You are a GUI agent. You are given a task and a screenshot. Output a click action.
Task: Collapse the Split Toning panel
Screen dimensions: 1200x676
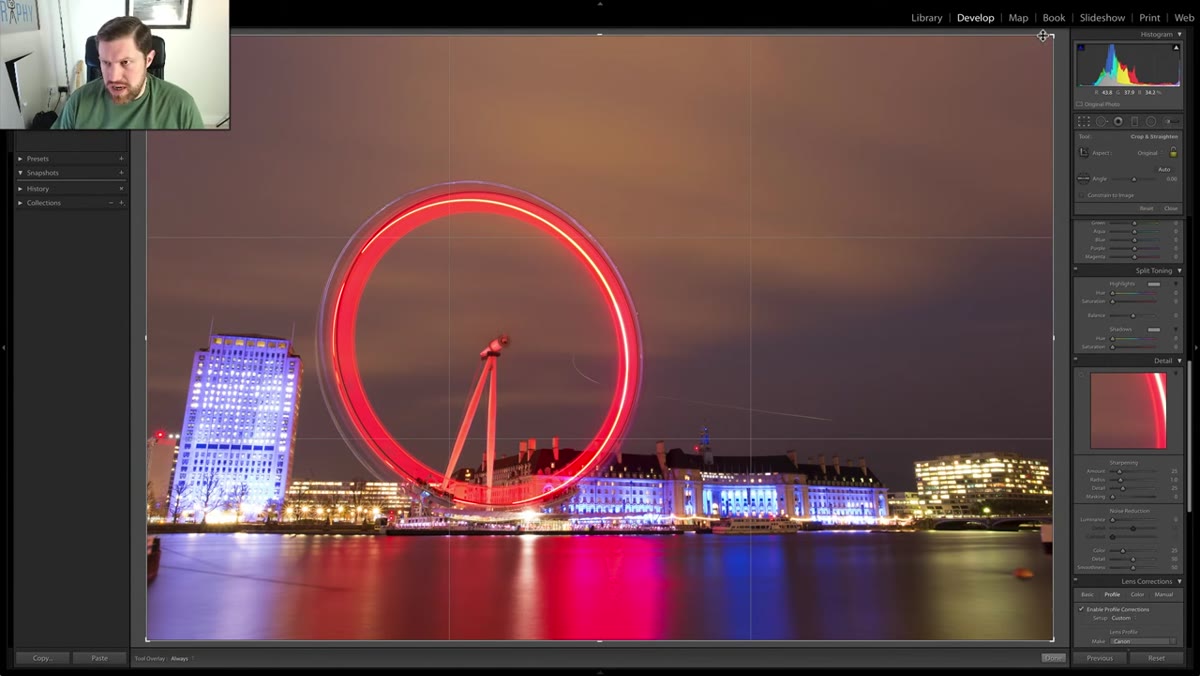pyautogui.click(x=1179, y=270)
